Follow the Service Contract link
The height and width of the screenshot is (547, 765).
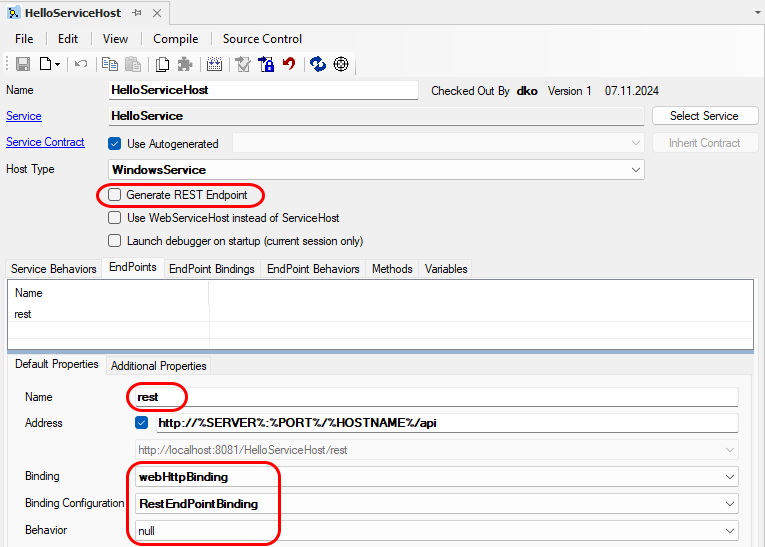(45, 142)
